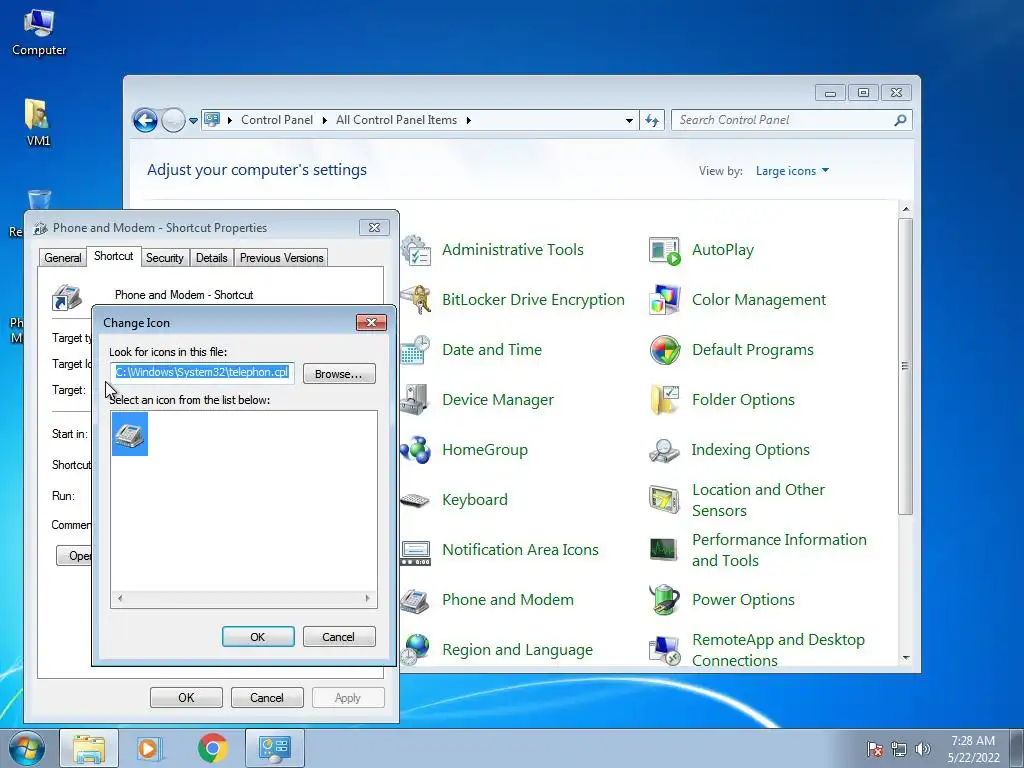Open the Folder Options icon
The image size is (1024, 768).
tap(665, 400)
